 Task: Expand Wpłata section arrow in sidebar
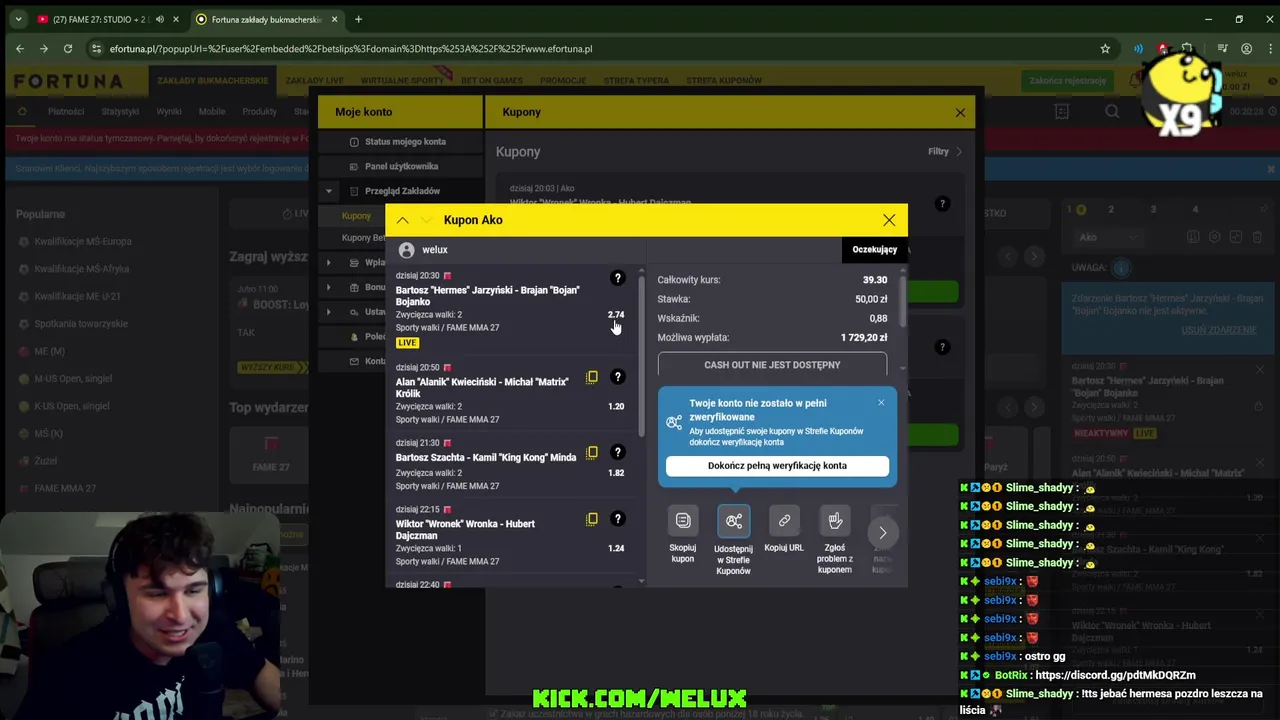(329, 263)
